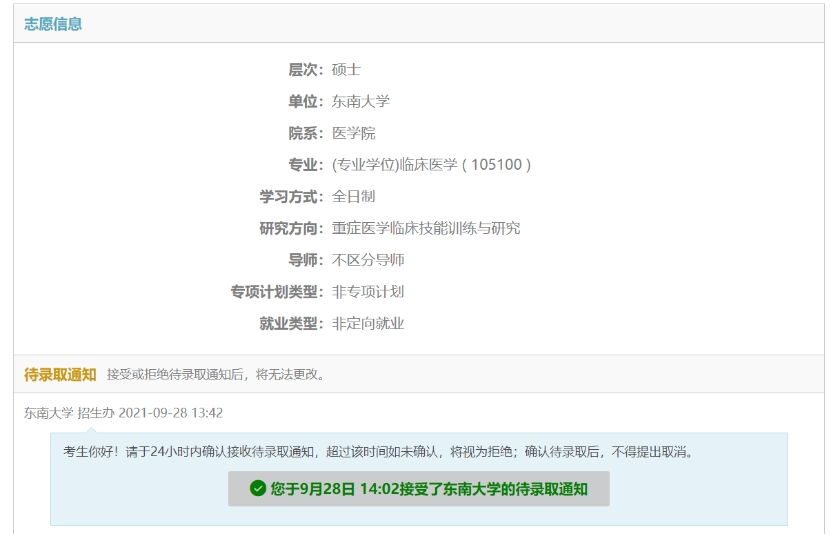Image resolution: width=830 pixels, height=535 pixels.
Task: Click the label '院系:'
Action: pyautogui.click(x=306, y=133)
